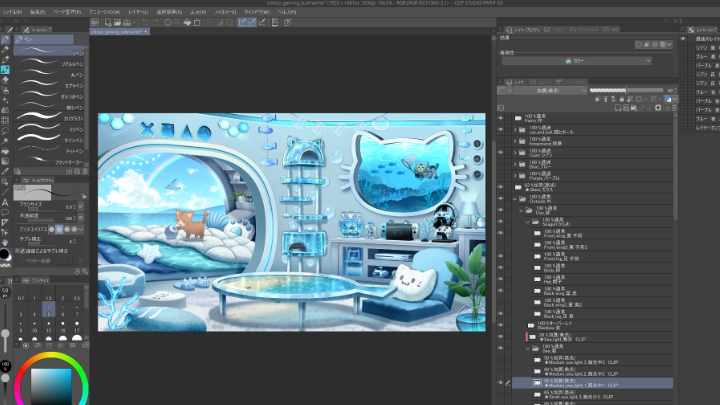Choose the カリグラフィ sub tool

pos(50,118)
